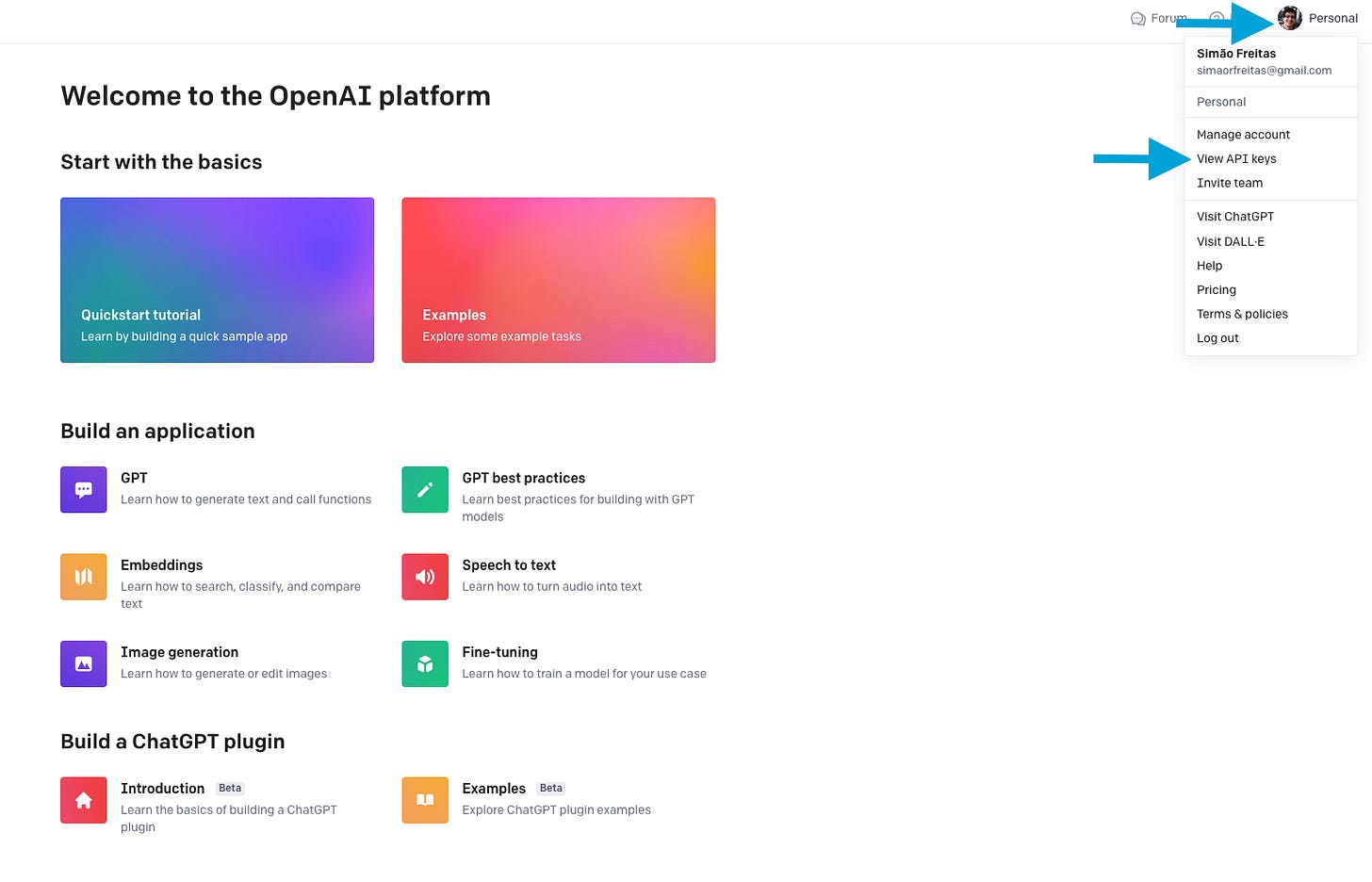Click the Forum chat bubble icon
1372x882 pixels.
coord(1137,18)
